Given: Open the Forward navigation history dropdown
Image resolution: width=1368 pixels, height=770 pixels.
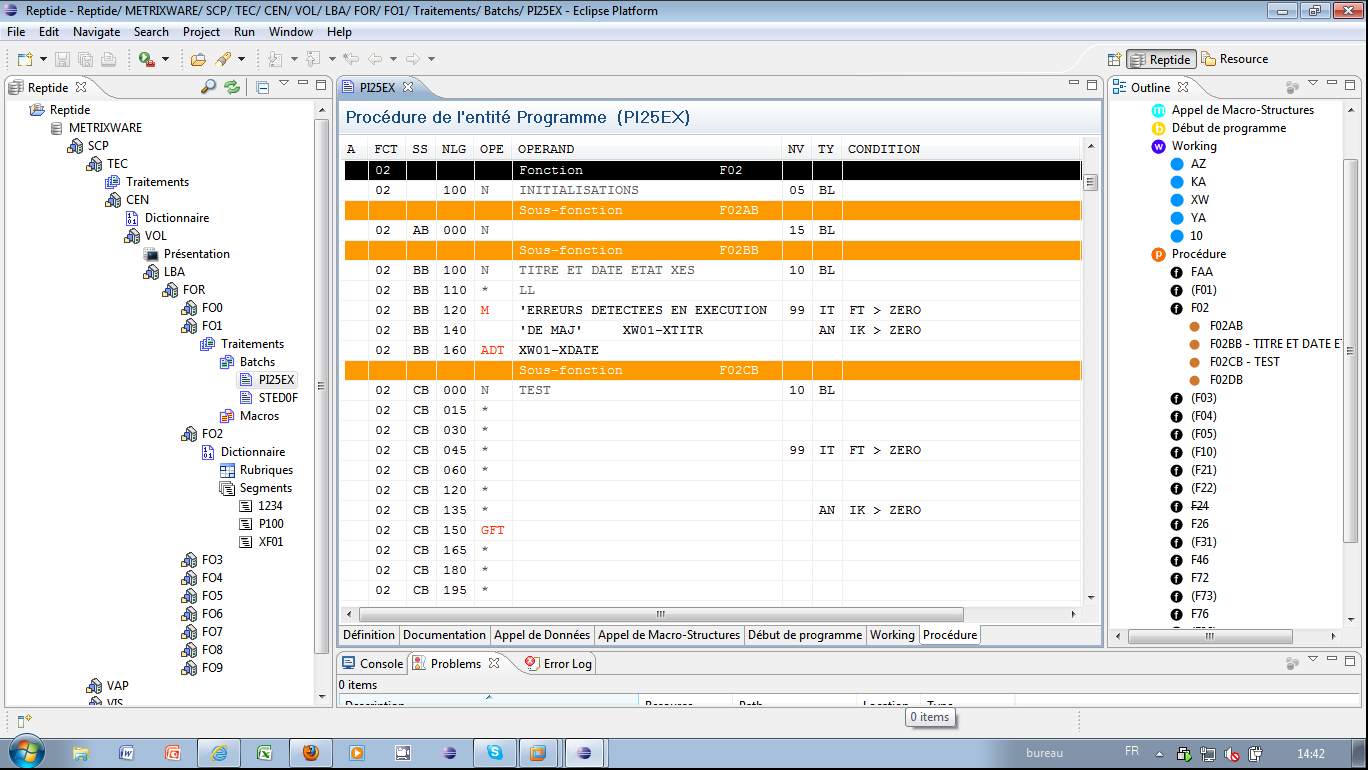Looking at the screenshot, I should [x=431, y=59].
